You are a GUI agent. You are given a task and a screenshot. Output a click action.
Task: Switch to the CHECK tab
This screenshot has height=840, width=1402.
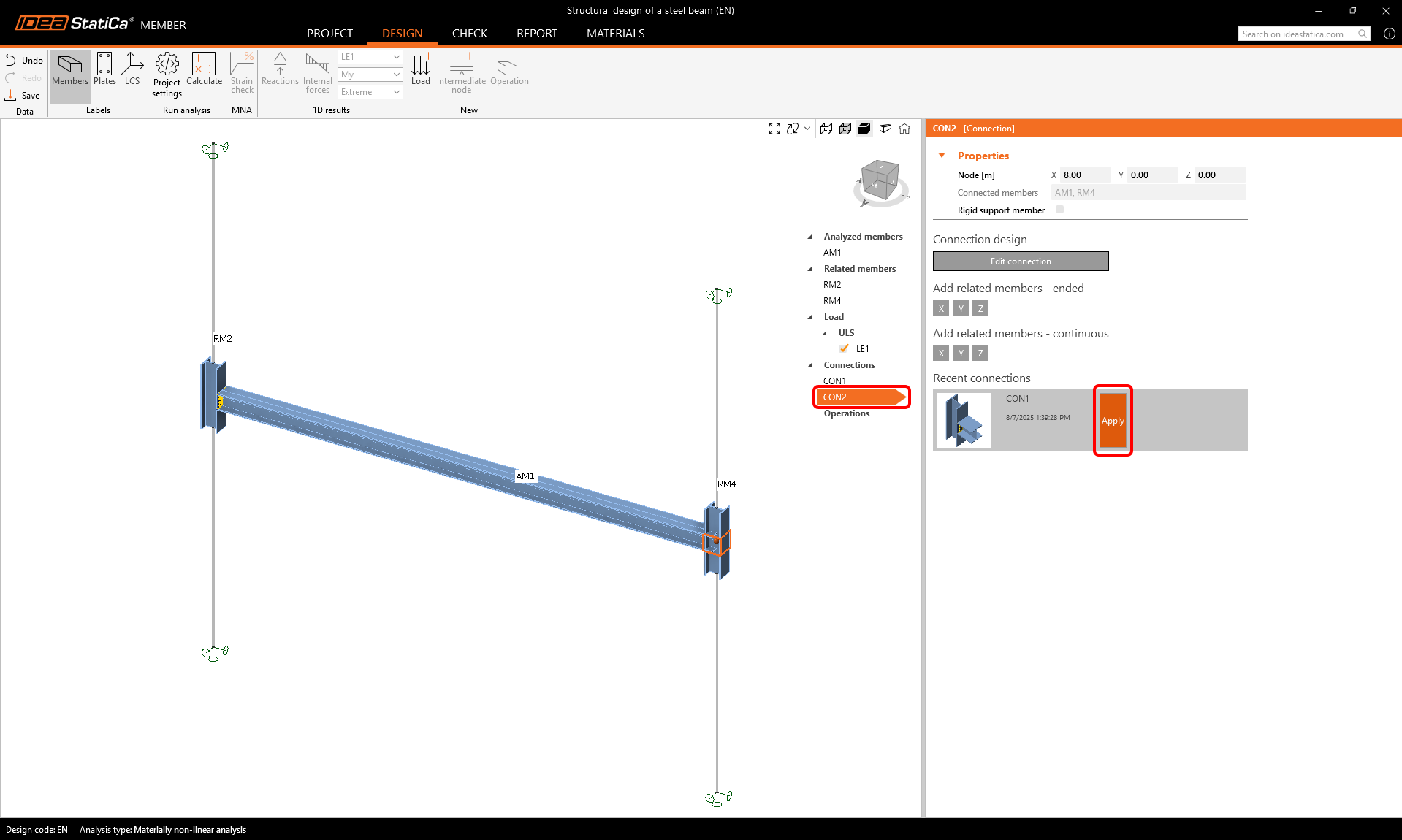tap(469, 34)
